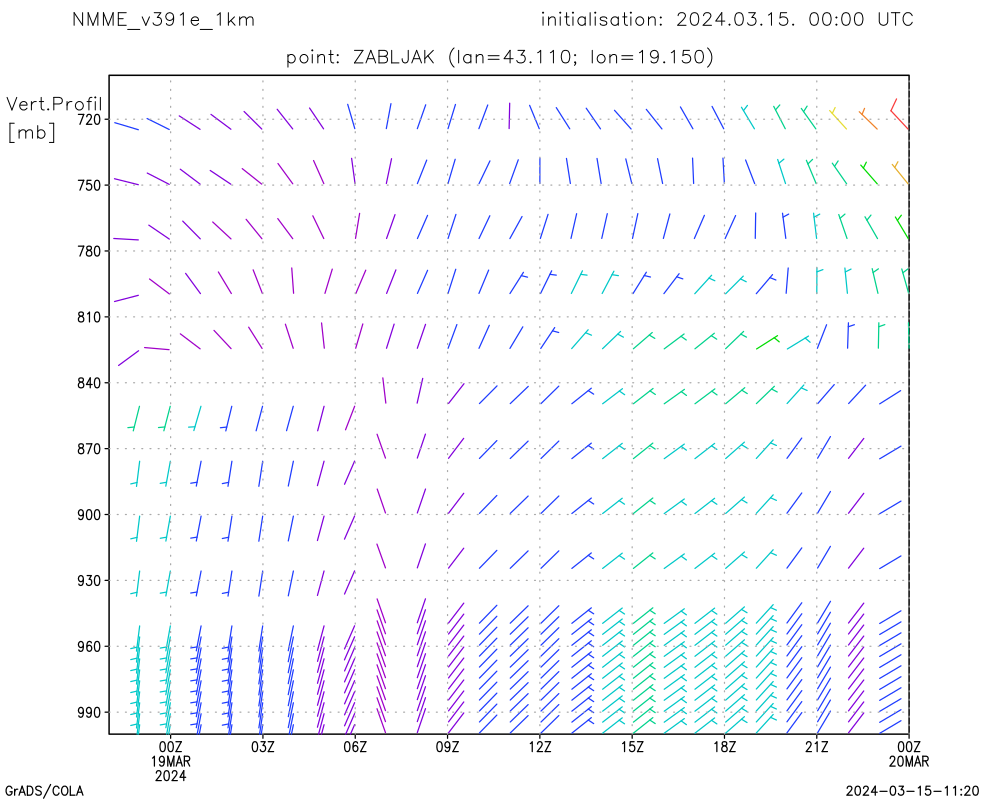Click the 750 pressure level label
The width and height of the screenshot is (1000, 800).
[89, 185]
